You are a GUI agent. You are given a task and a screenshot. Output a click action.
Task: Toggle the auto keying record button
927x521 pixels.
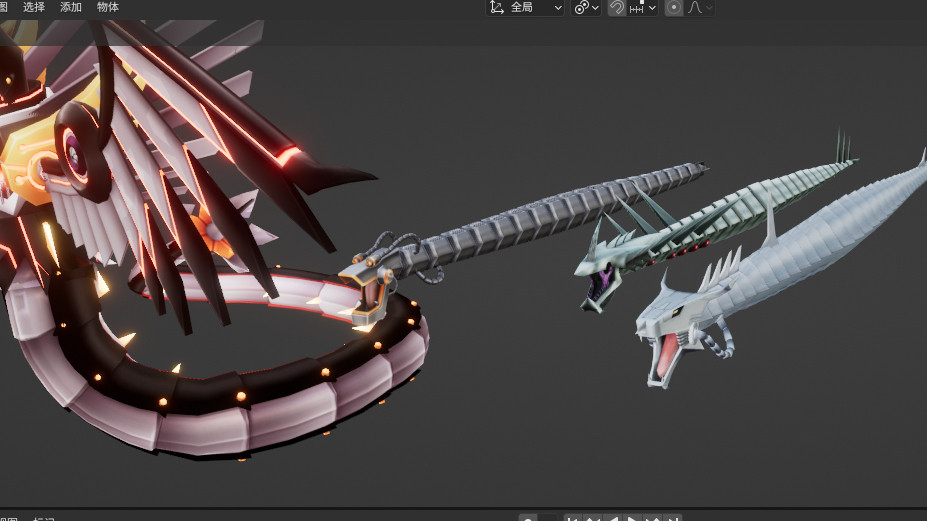coord(527,519)
